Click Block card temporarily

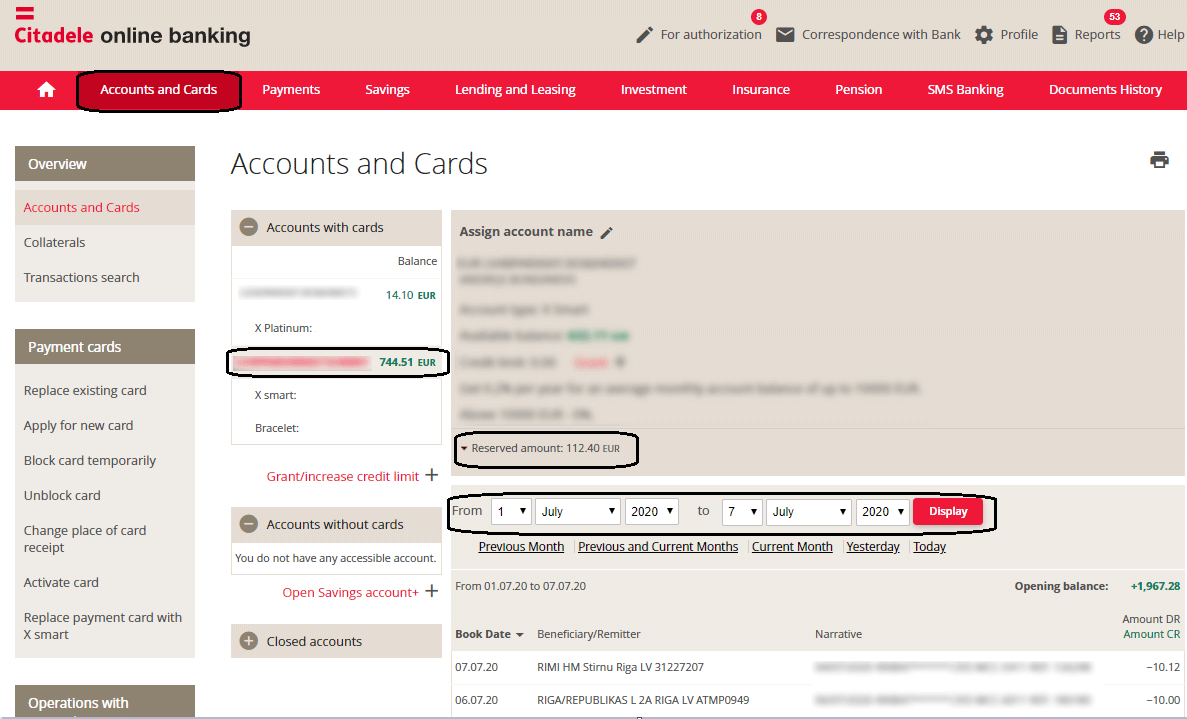[x=89, y=461]
